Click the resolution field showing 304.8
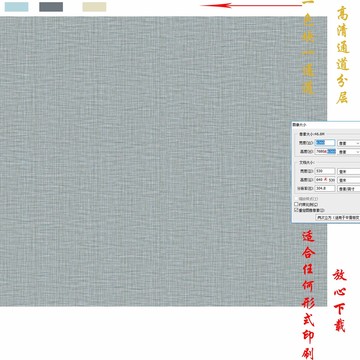 point(325,188)
